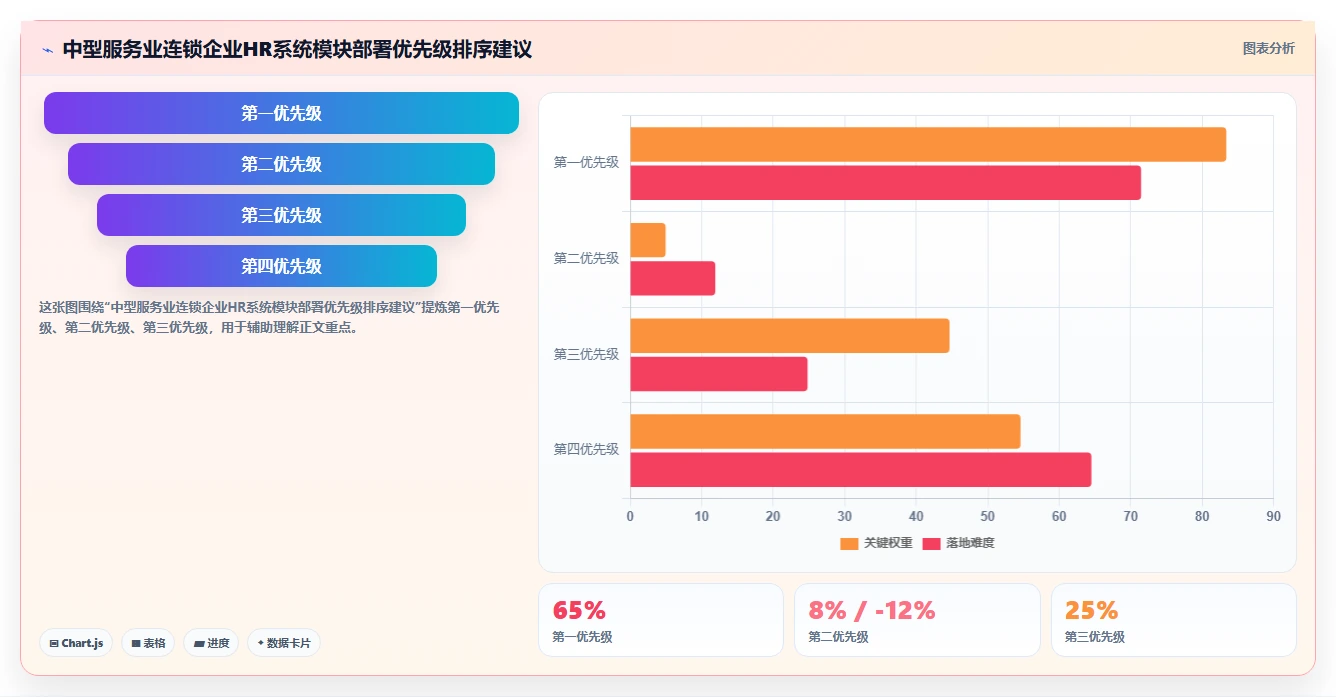
Task: Click the 第三优先级 y-axis label
Action: coord(586,354)
